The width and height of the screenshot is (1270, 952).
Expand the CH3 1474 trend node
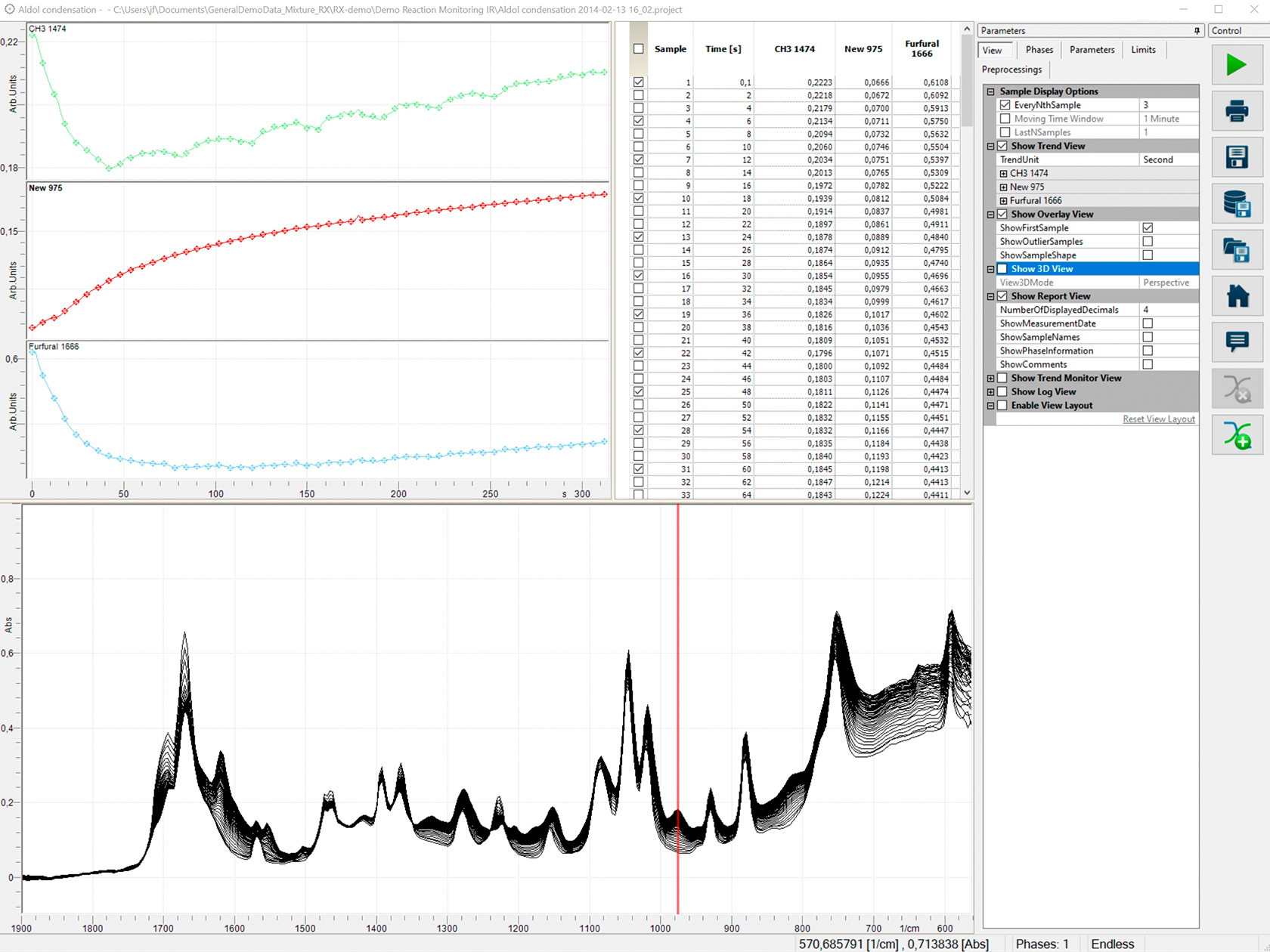(1003, 174)
